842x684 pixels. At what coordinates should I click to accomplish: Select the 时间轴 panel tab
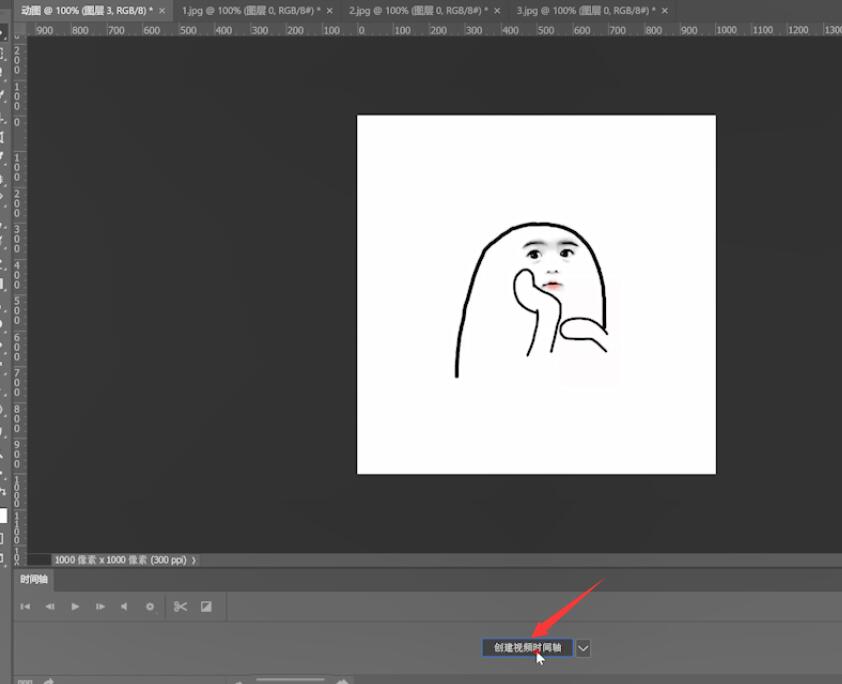(x=34, y=579)
